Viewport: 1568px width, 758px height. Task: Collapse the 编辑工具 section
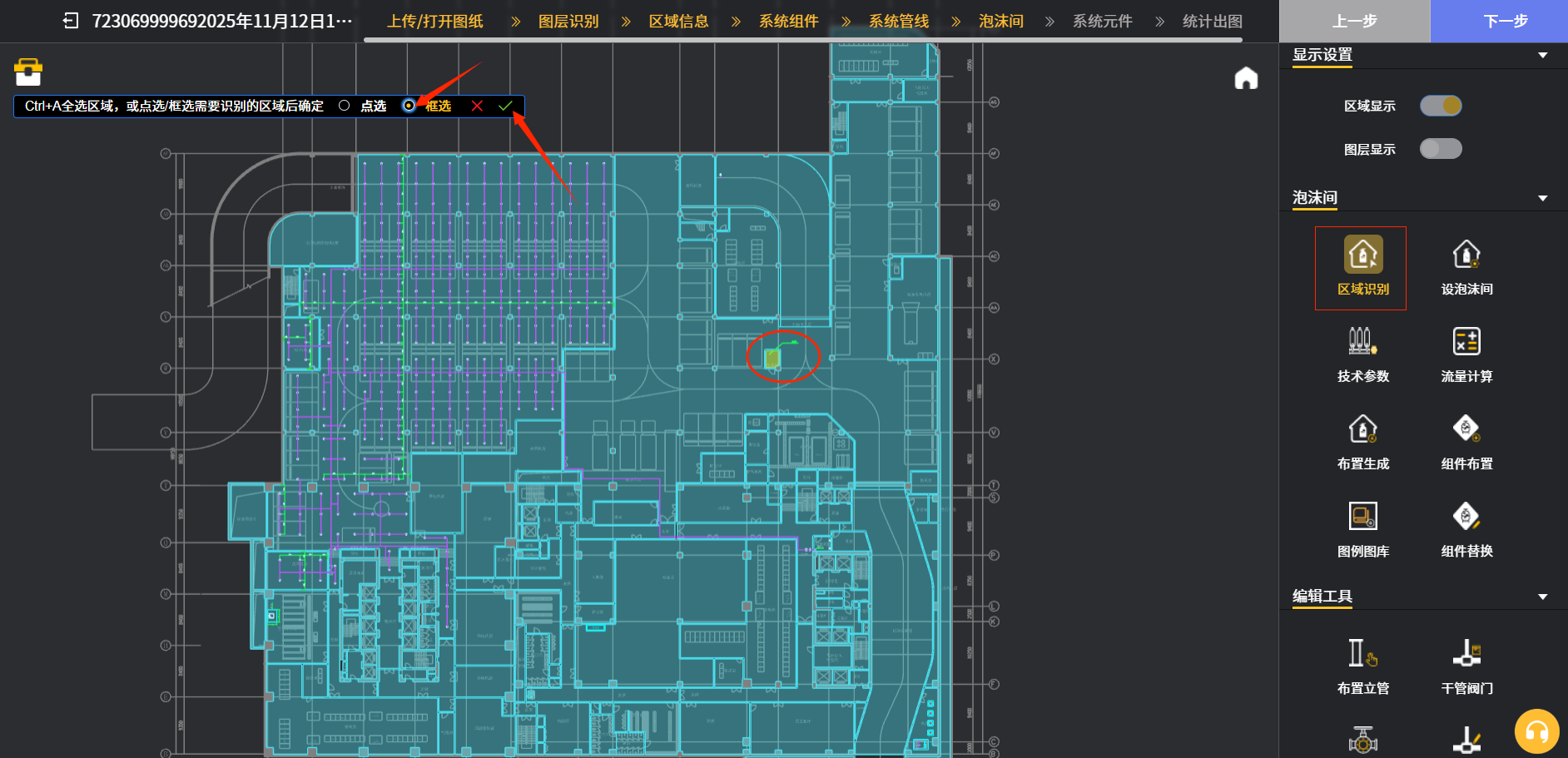pyautogui.click(x=1542, y=597)
